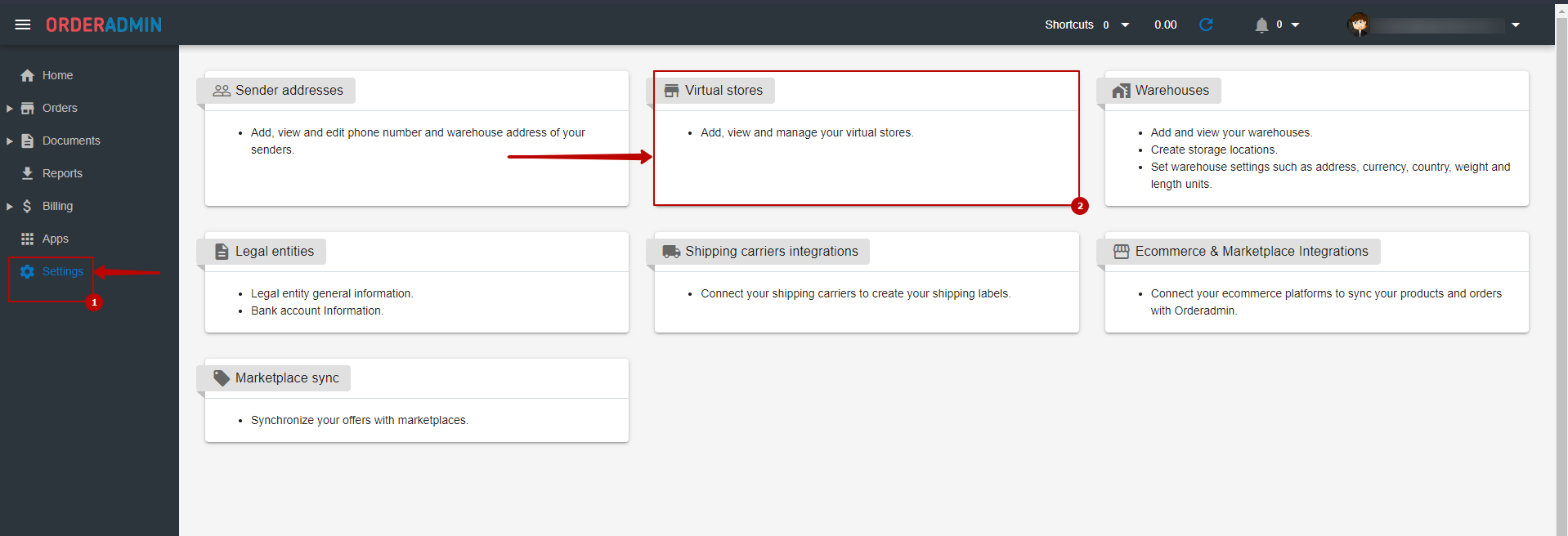Open the Virtual stores card title
Image resolution: width=1568 pixels, height=536 pixels.
pyautogui.click(x=724, y=91)
